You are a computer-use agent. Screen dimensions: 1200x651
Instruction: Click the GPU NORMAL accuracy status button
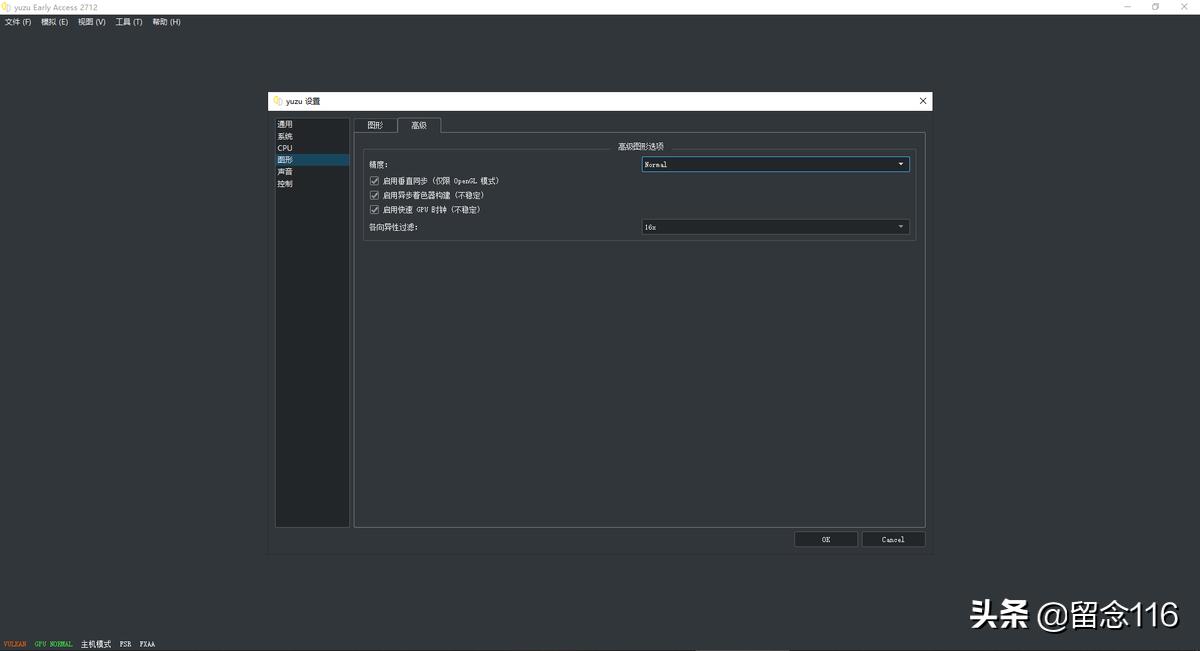54,644
